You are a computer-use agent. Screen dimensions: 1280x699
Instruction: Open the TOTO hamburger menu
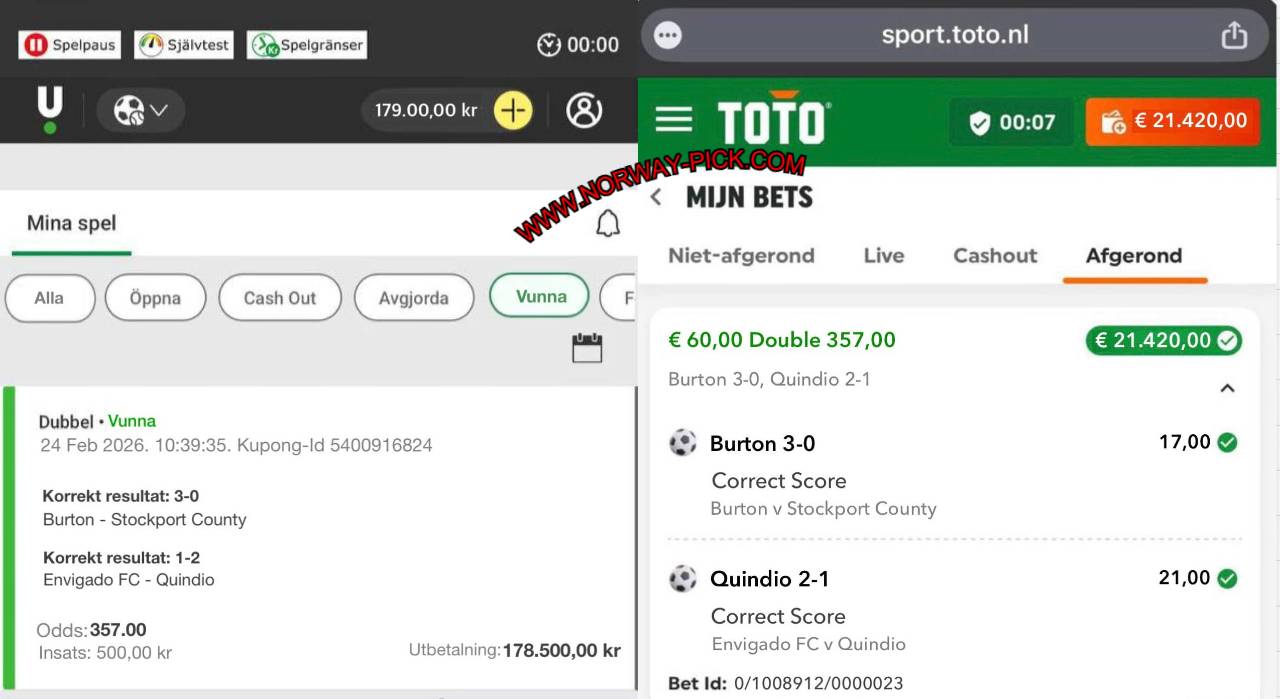(674, 121)
